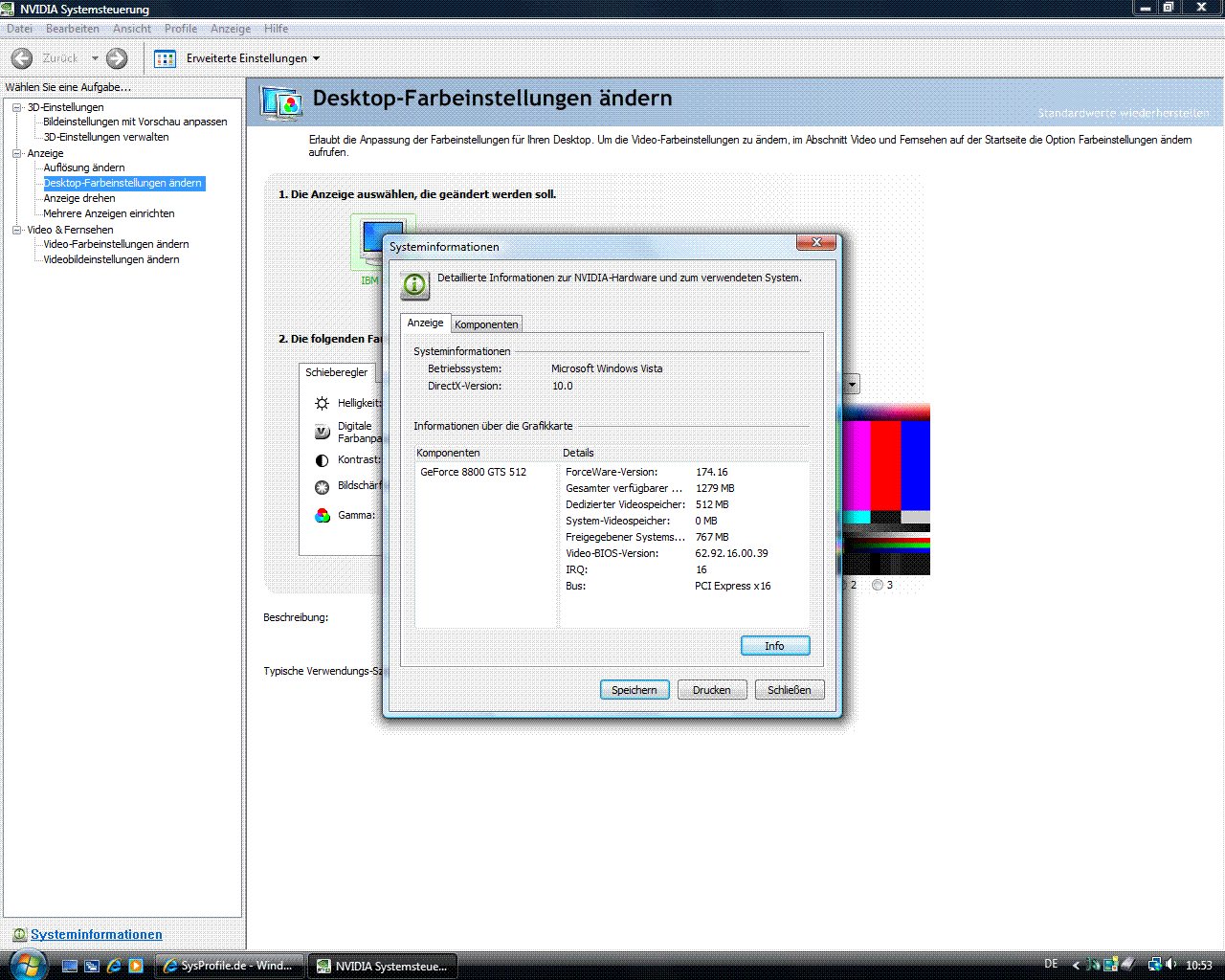This screenshot has height=980, width=1225.
Task: Click the Zurück back arrow icon
Action: tap(22, 58)
